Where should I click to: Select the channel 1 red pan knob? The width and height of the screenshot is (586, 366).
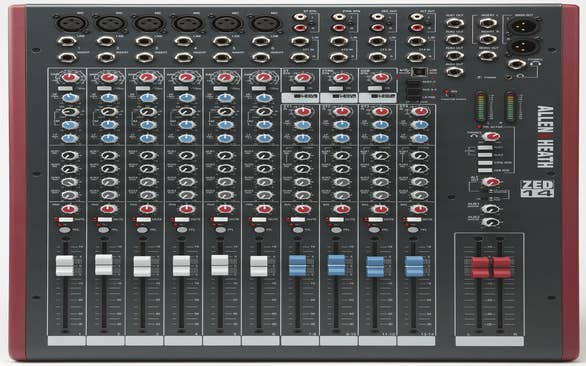[x=70, y=209]
